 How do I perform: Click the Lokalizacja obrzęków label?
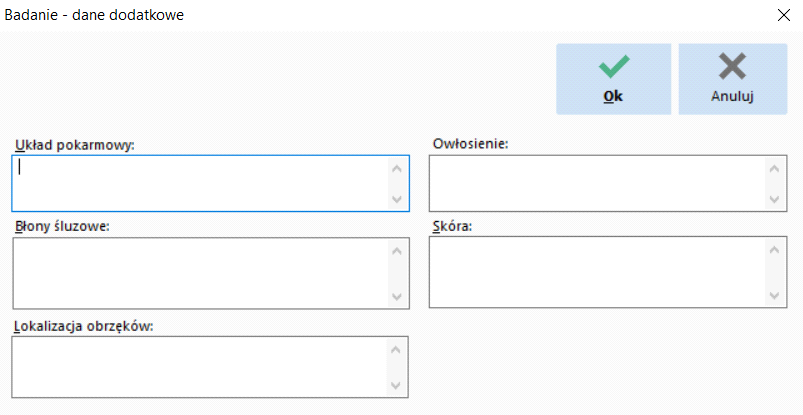[83, 326]
